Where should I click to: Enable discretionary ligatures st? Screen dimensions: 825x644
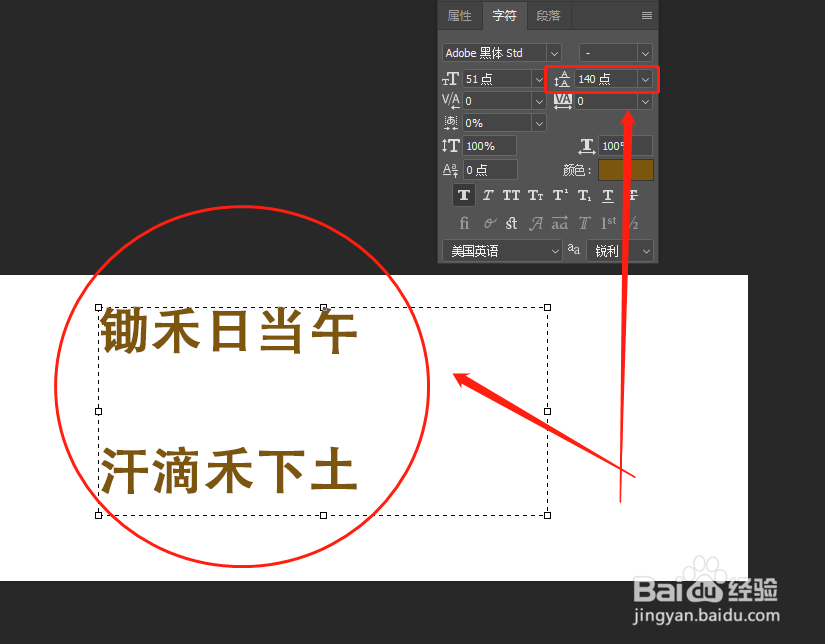click(511, 223)
